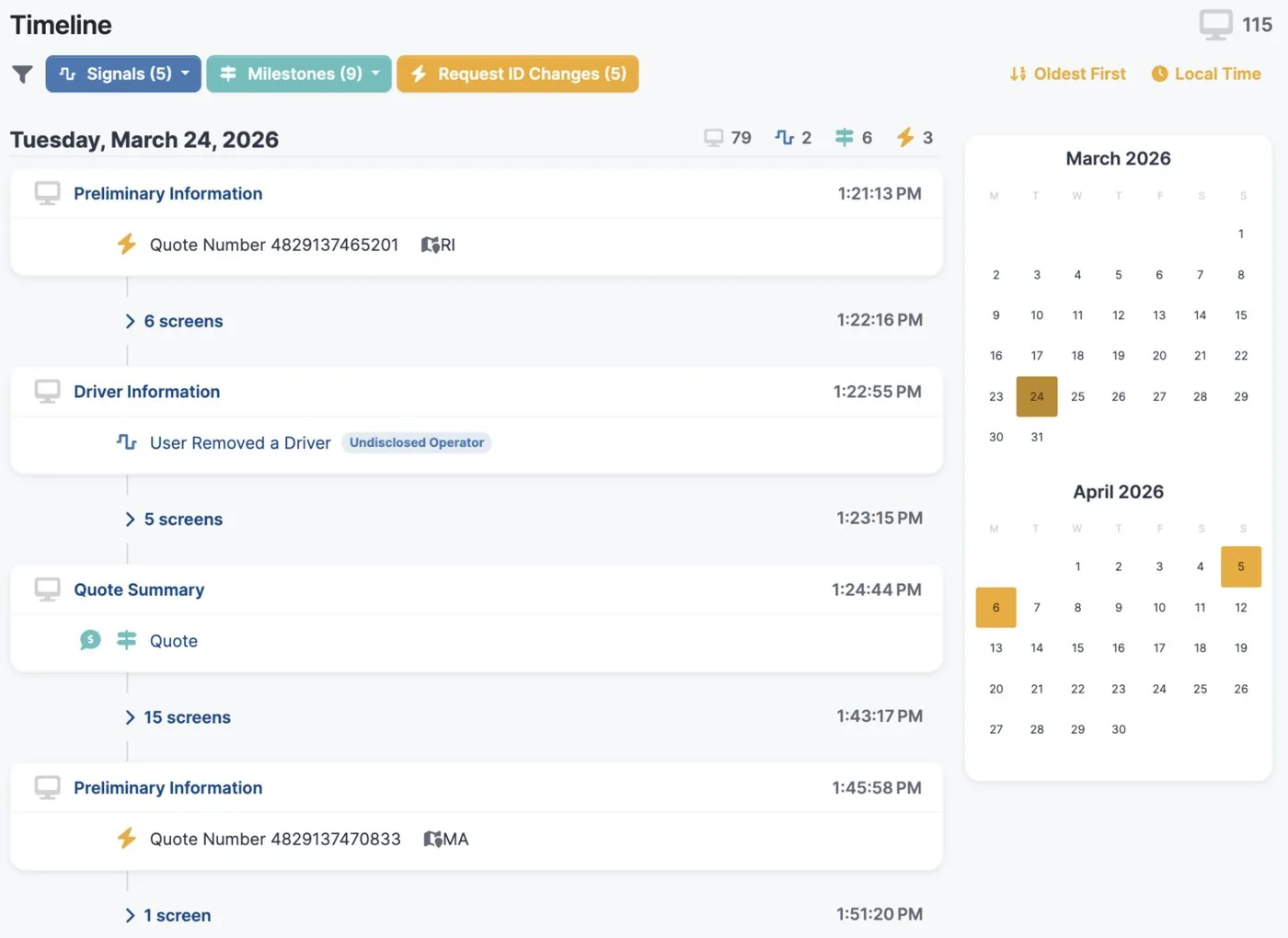1288x938 pixels.
Task: Click the Quote milestone label
Action: point(174,641)
